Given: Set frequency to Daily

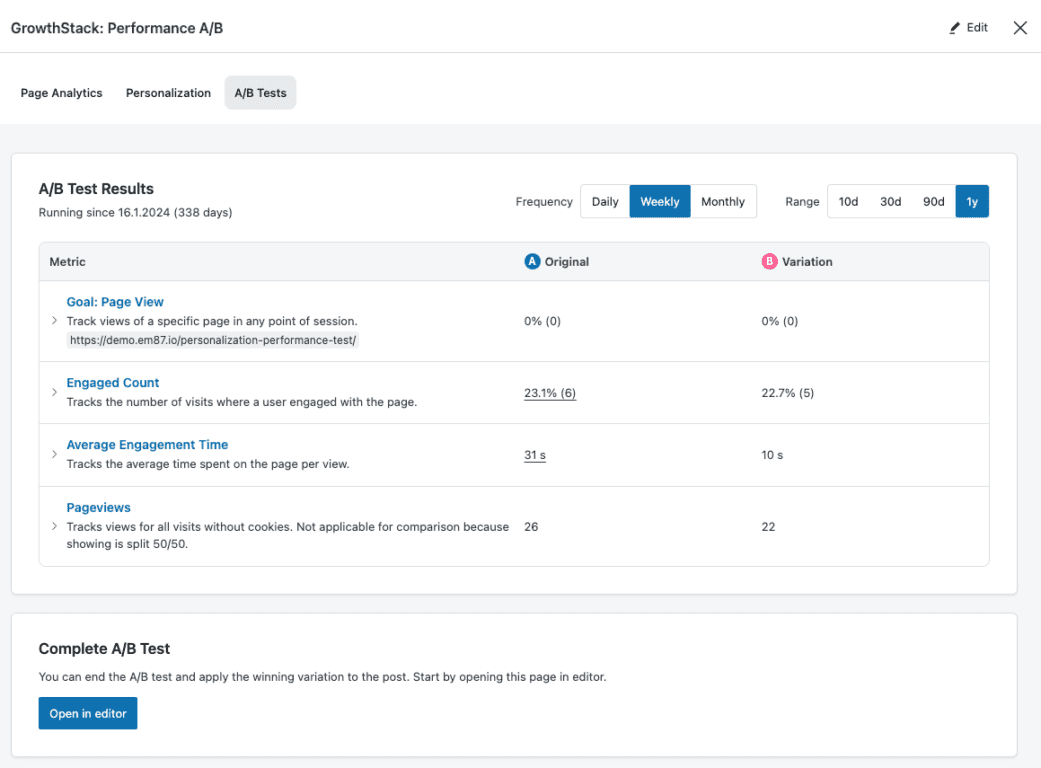Looking at the screenshot, I should click(x=605, y=201).
